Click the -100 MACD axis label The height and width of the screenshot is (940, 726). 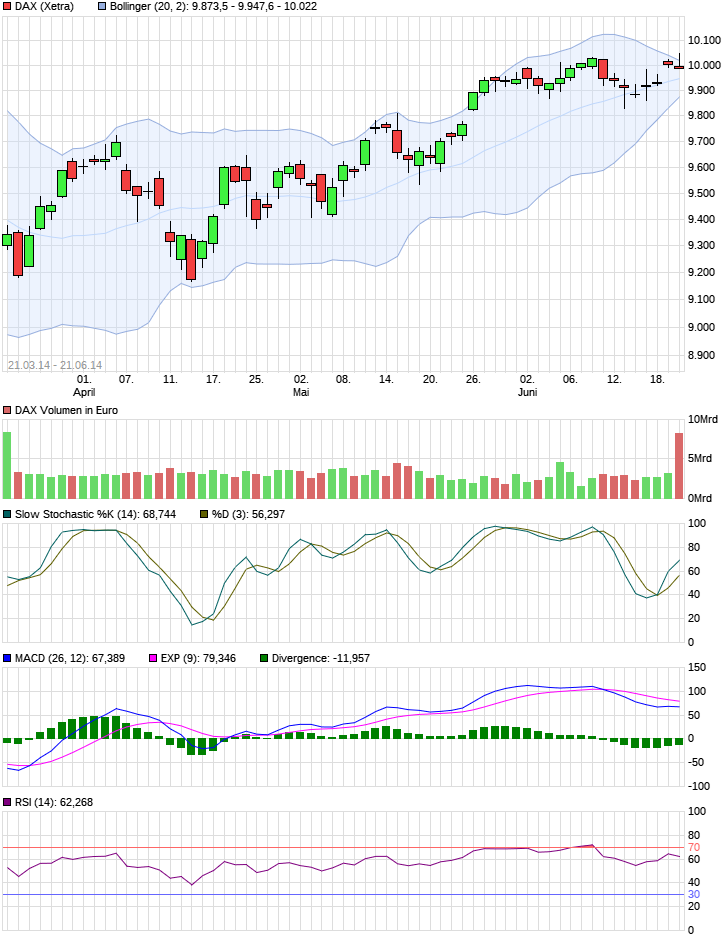coord(698,787)
